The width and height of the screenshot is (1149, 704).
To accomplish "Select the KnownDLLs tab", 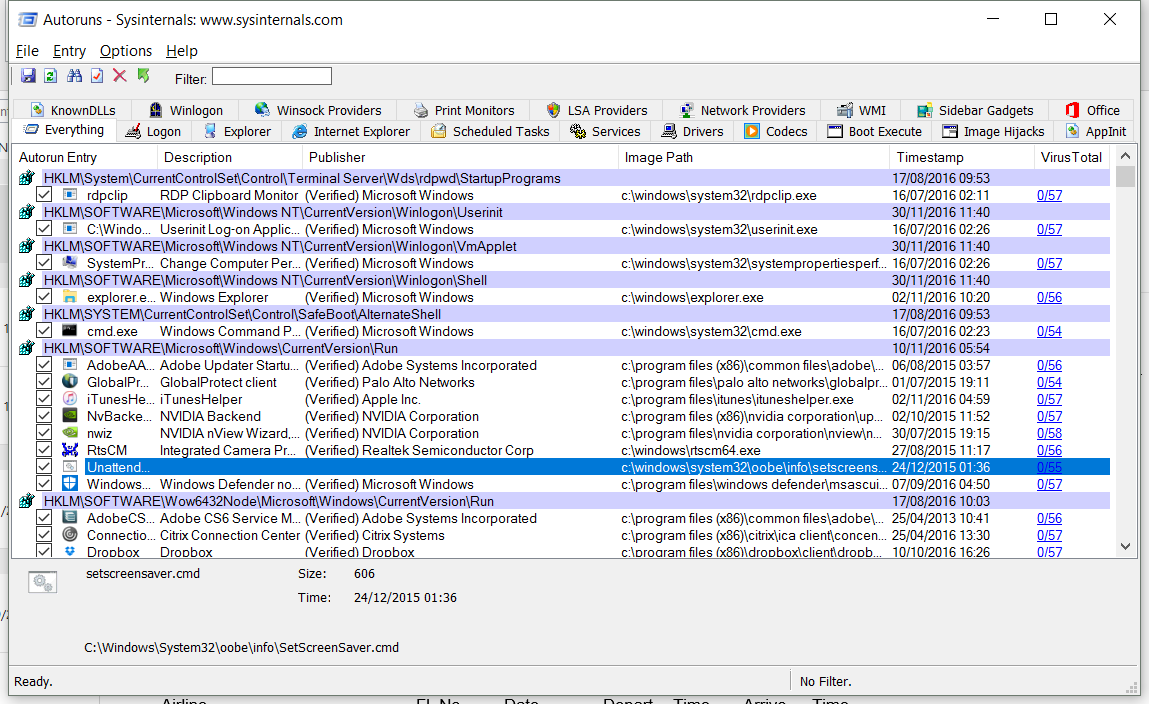I will click(x=73, y=110).
